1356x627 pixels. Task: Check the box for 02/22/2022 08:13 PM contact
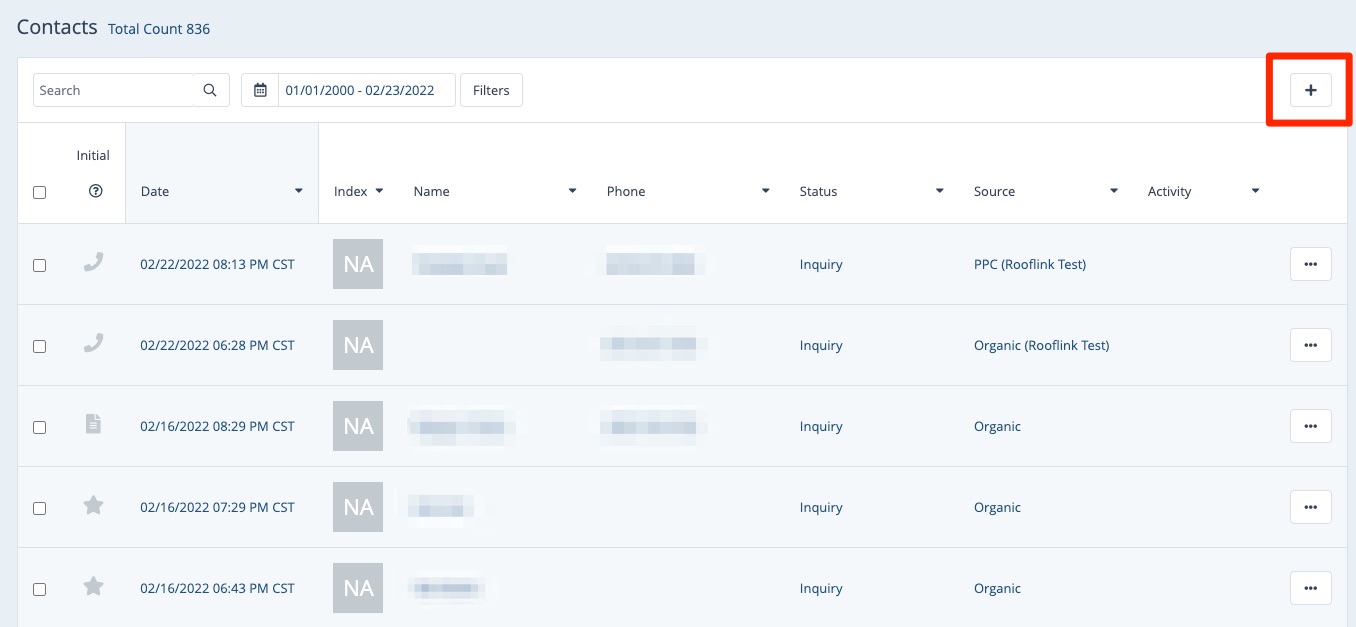click(40, 265)
